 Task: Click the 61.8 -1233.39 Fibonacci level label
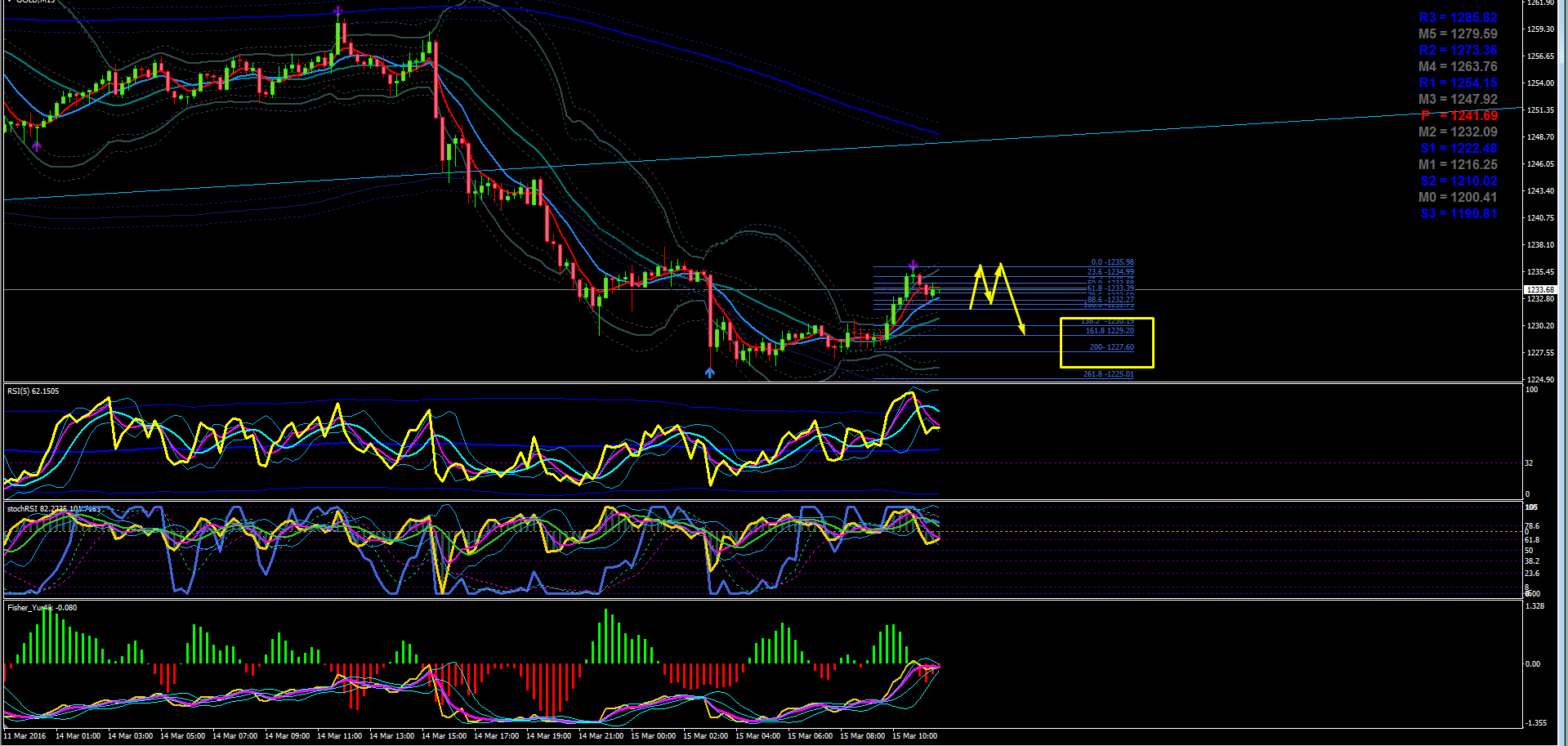[x=1110, y=288]
